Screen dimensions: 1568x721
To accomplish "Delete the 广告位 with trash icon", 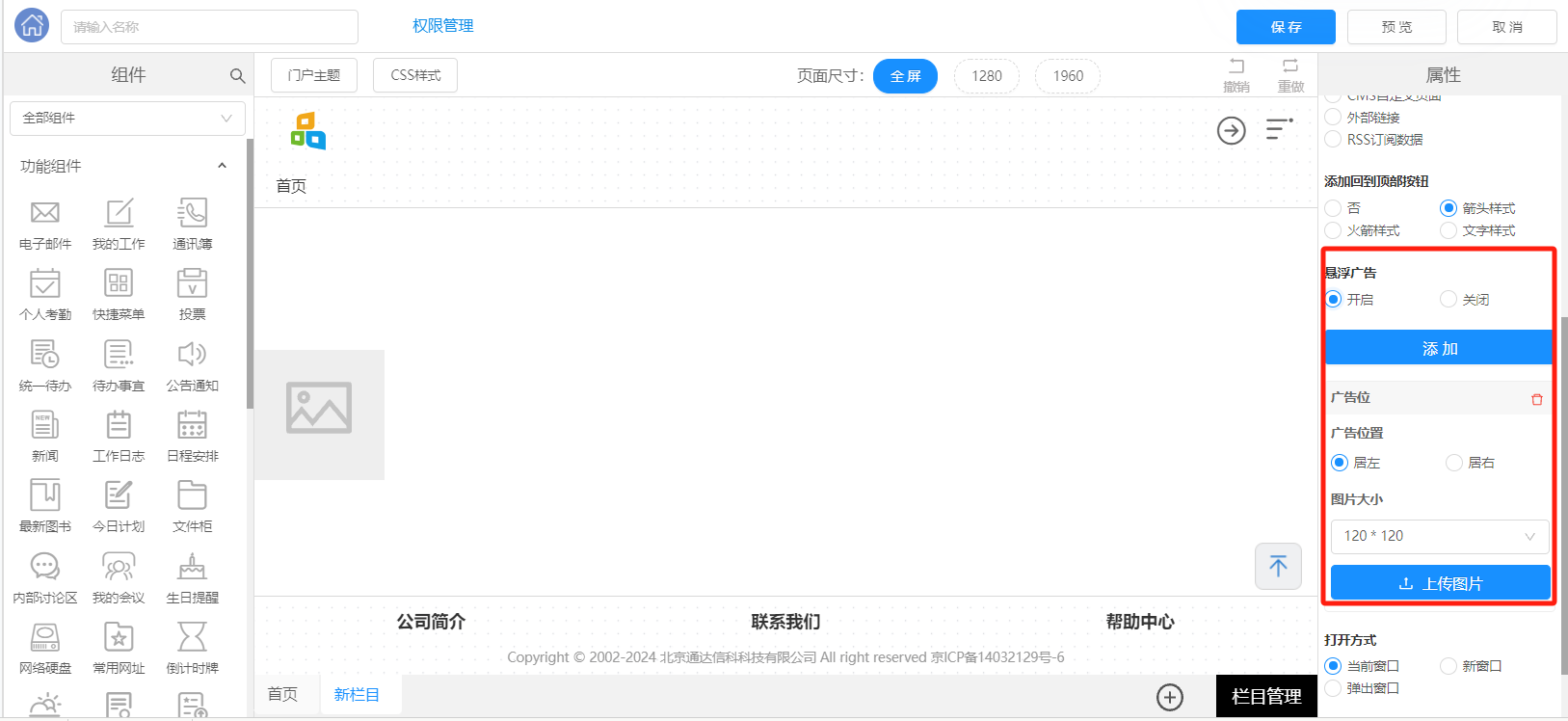I will coord(1536,399).
